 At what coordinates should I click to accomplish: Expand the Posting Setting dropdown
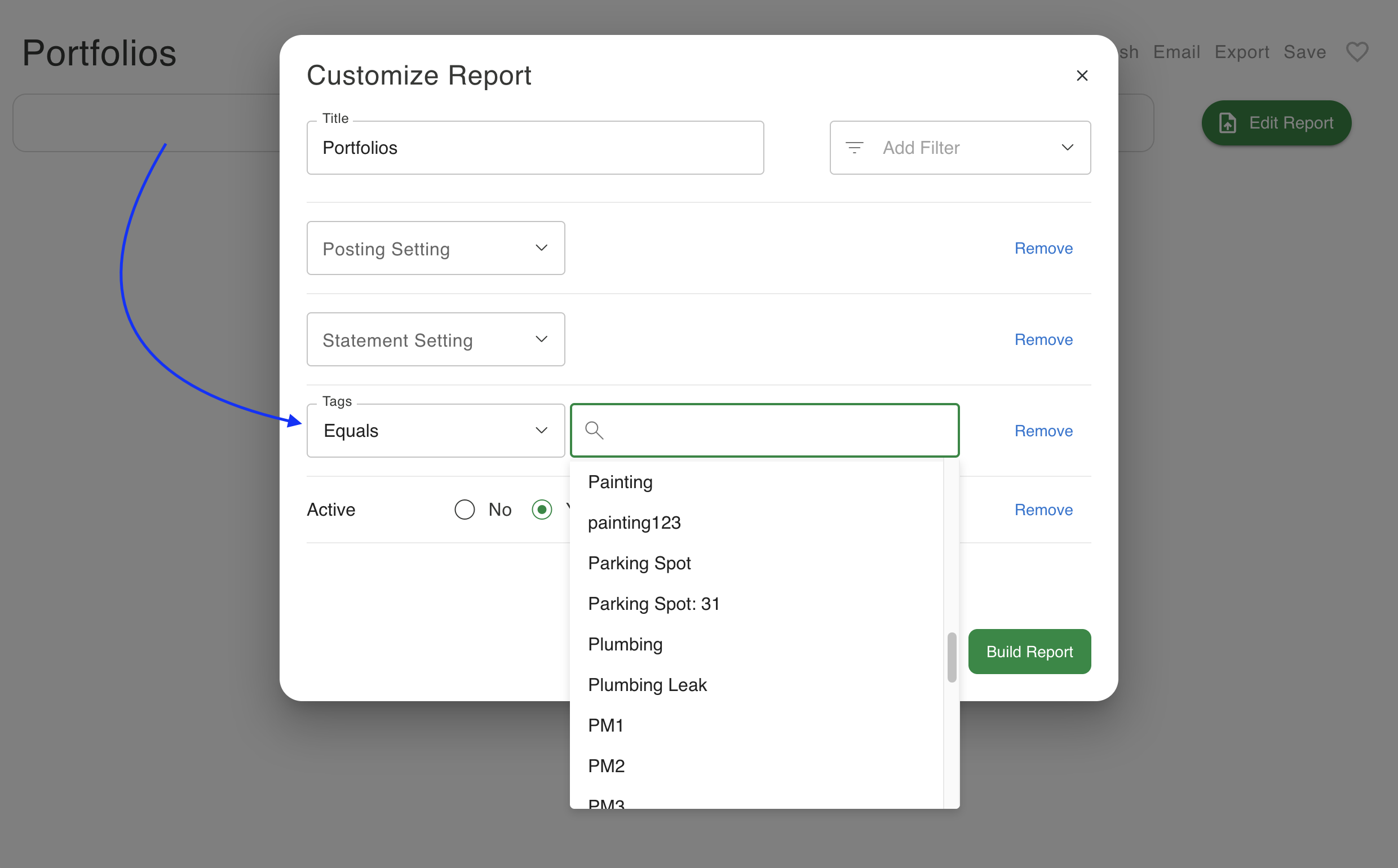coord(435,248)
